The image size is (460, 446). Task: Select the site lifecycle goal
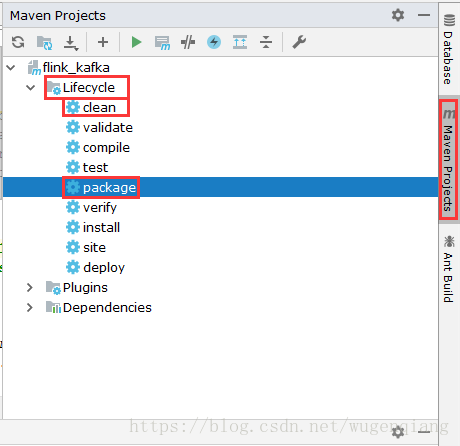tap(86, 248)
